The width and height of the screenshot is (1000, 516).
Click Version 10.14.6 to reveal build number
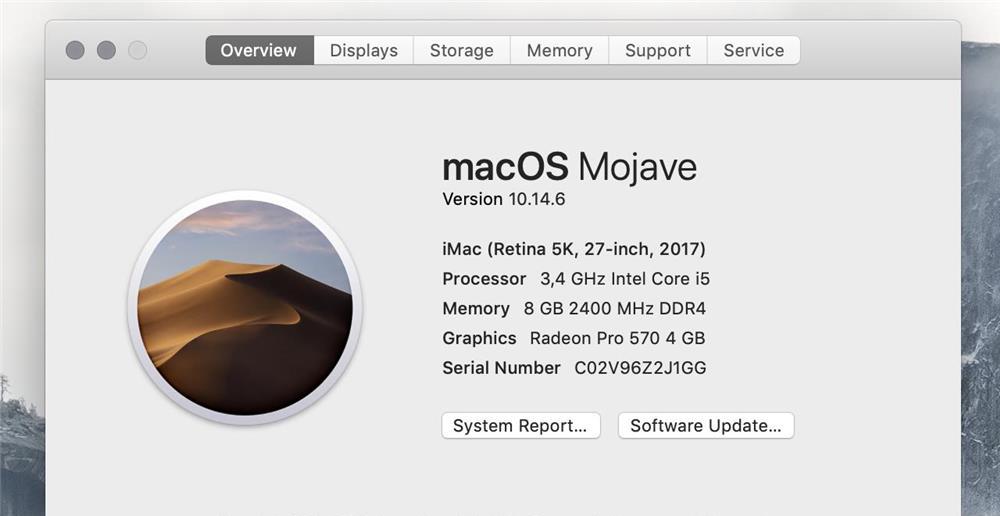[504, 199]
